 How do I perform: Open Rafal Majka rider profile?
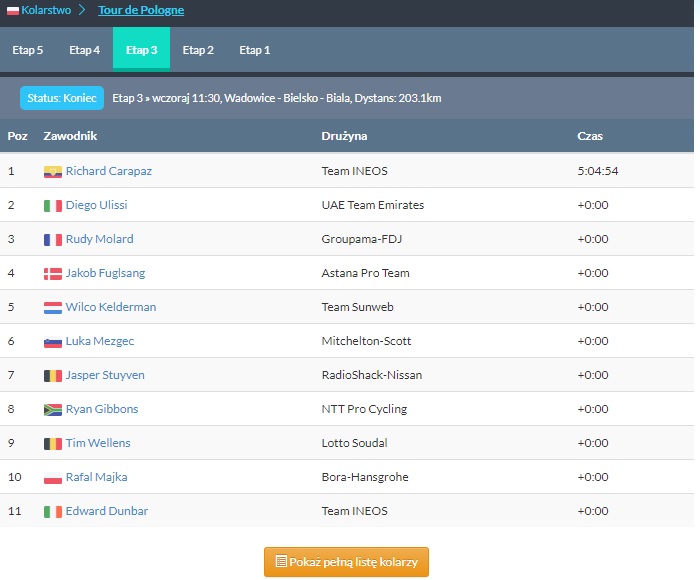click(x=96, y=477)
